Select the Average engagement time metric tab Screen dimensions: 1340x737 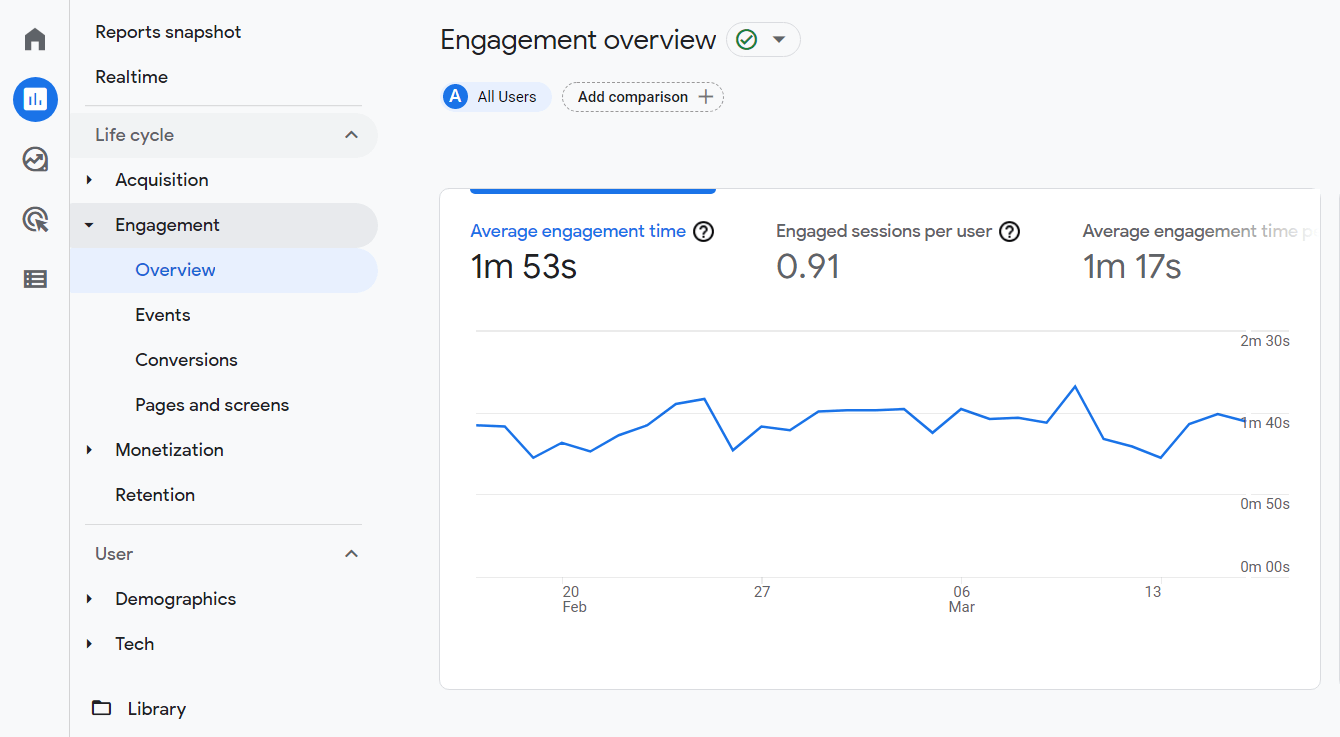coord(578,231)
